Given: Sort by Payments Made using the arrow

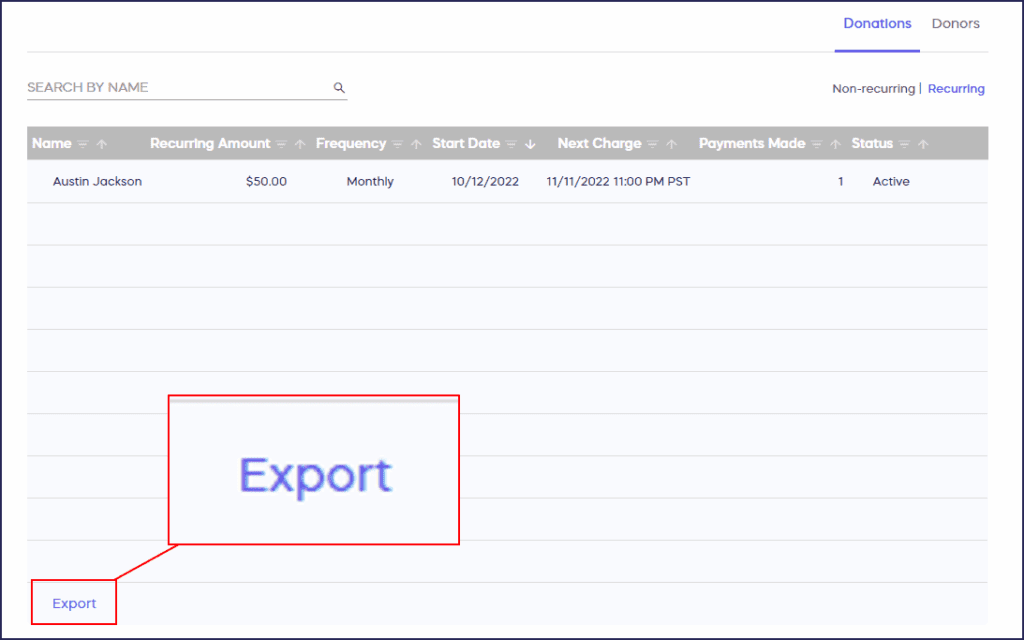Looking at the screenshot, I should click(836, 144).
